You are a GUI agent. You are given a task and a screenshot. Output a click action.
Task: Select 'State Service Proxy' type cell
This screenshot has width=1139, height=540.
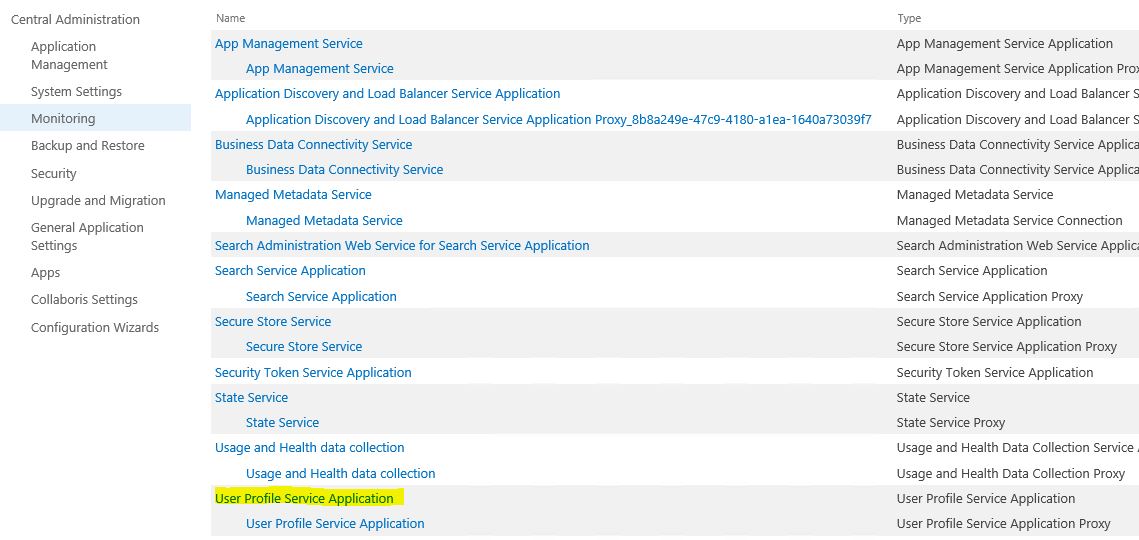(x=950, y=422)
